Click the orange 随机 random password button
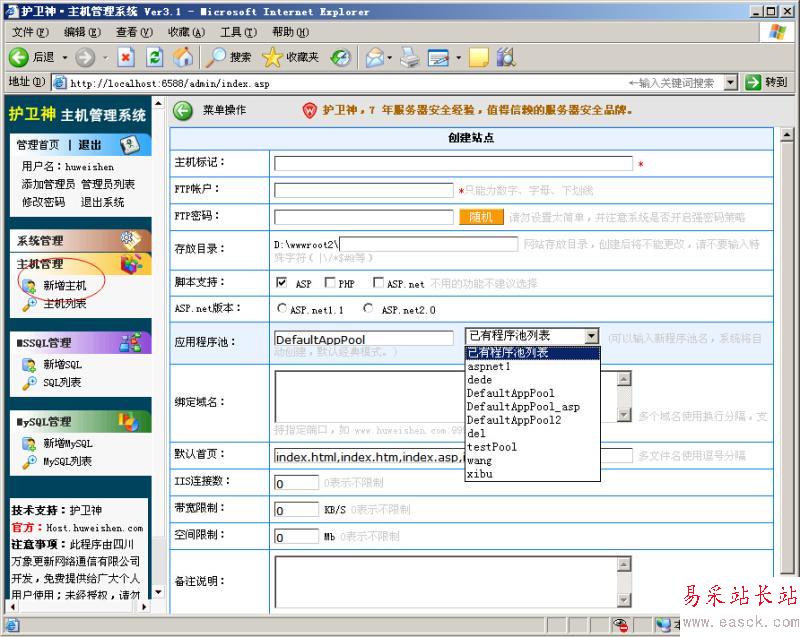800x637 pixels. [481, 217]
